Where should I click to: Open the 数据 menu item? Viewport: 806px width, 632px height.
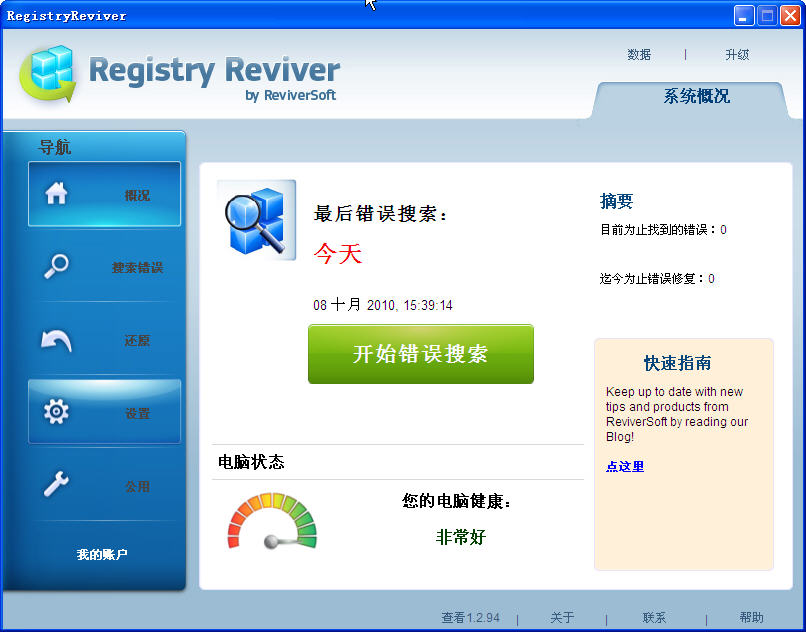click(639, 55)
